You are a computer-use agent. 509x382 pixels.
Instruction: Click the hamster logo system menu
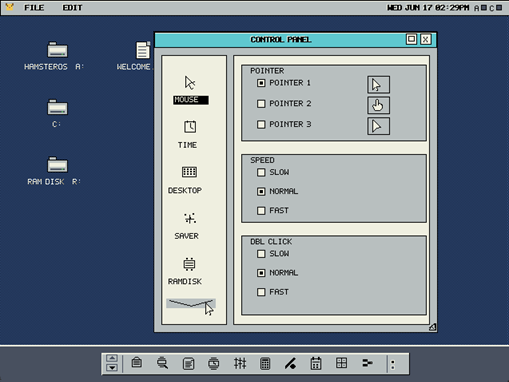(x=10, y=7)
